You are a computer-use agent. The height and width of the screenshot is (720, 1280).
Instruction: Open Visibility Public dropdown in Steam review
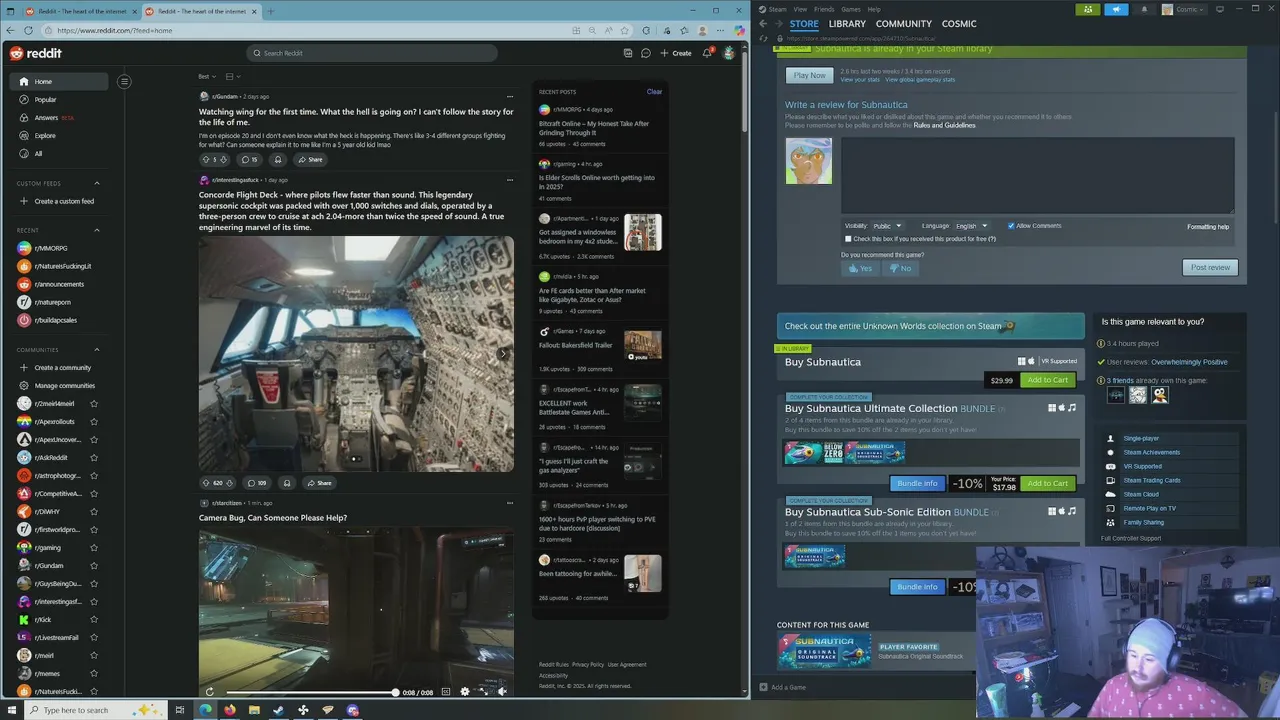coord(886,226)
